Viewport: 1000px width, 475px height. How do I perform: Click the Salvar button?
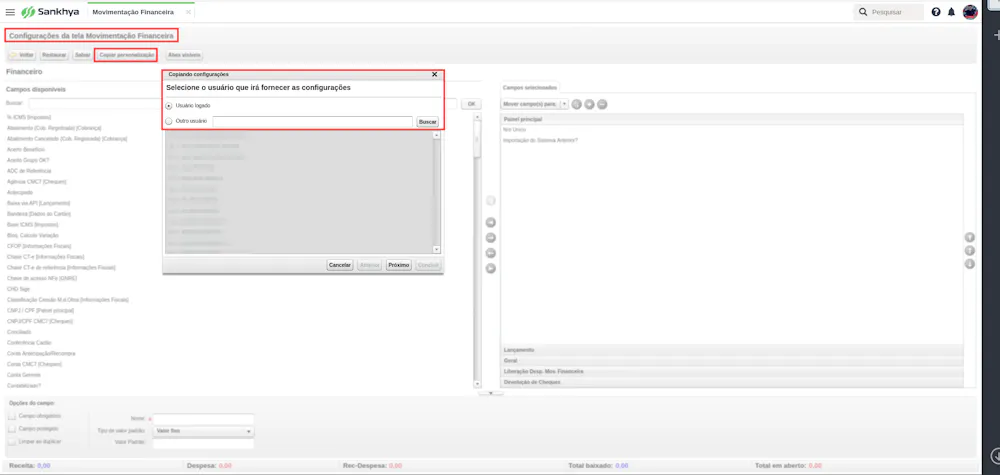(82, 55)
